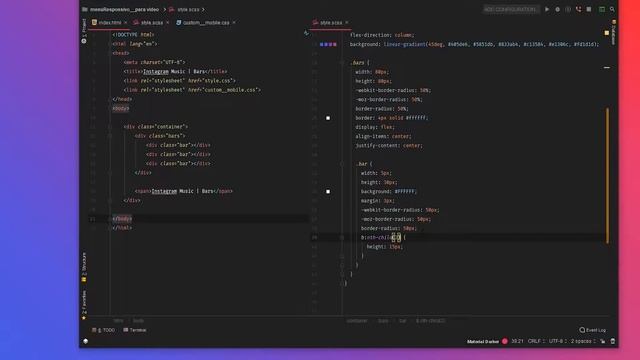Click the right editor vertical scrollbar stripe
Viewport: 640px width, 360px height.
pos(607,176)
